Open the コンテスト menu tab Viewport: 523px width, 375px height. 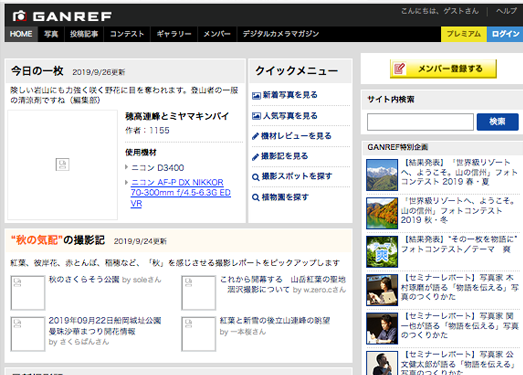pos(127,34)
